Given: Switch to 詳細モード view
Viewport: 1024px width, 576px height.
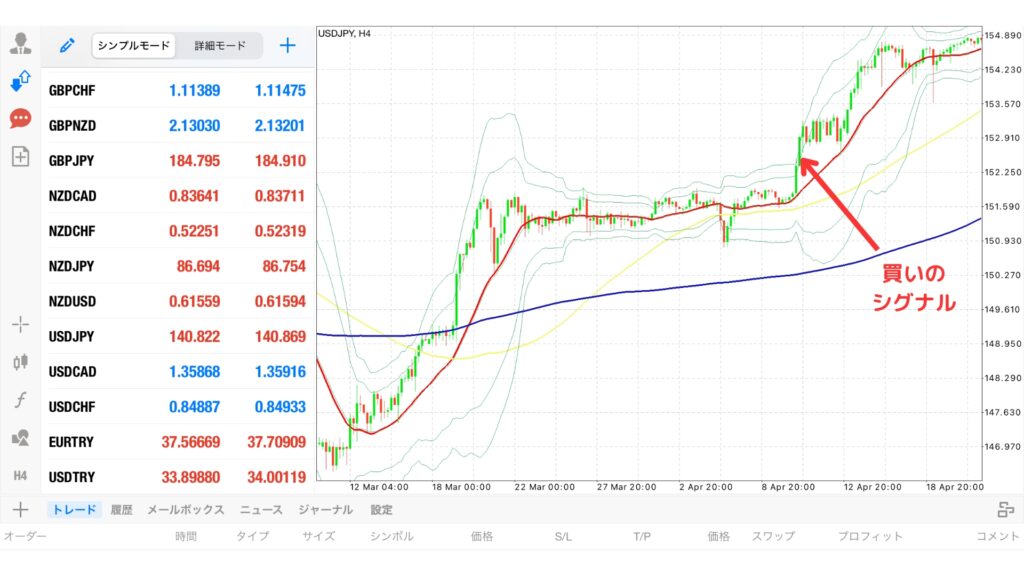Looking at the screenshot, I should pyautogui.click(x=220, y=46).
